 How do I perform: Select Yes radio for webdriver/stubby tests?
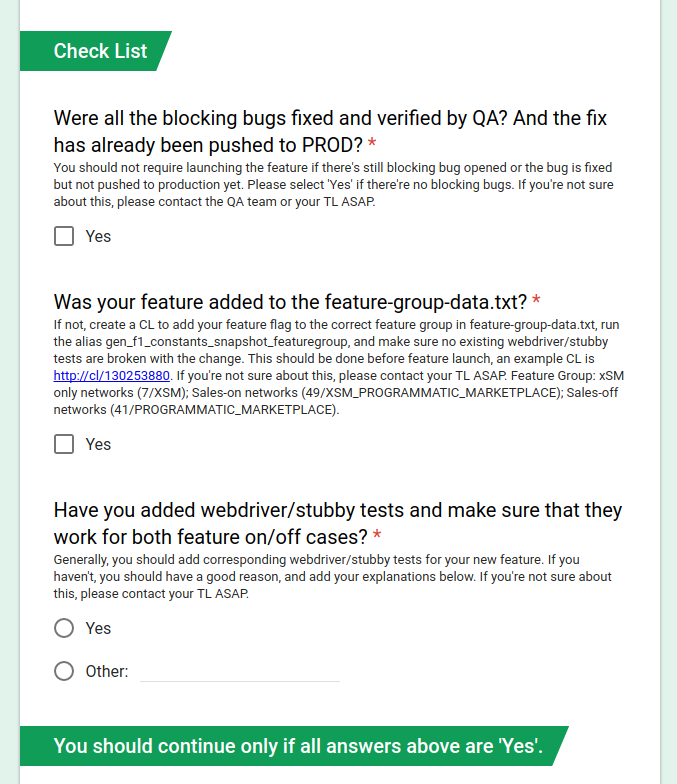(64, 628)
